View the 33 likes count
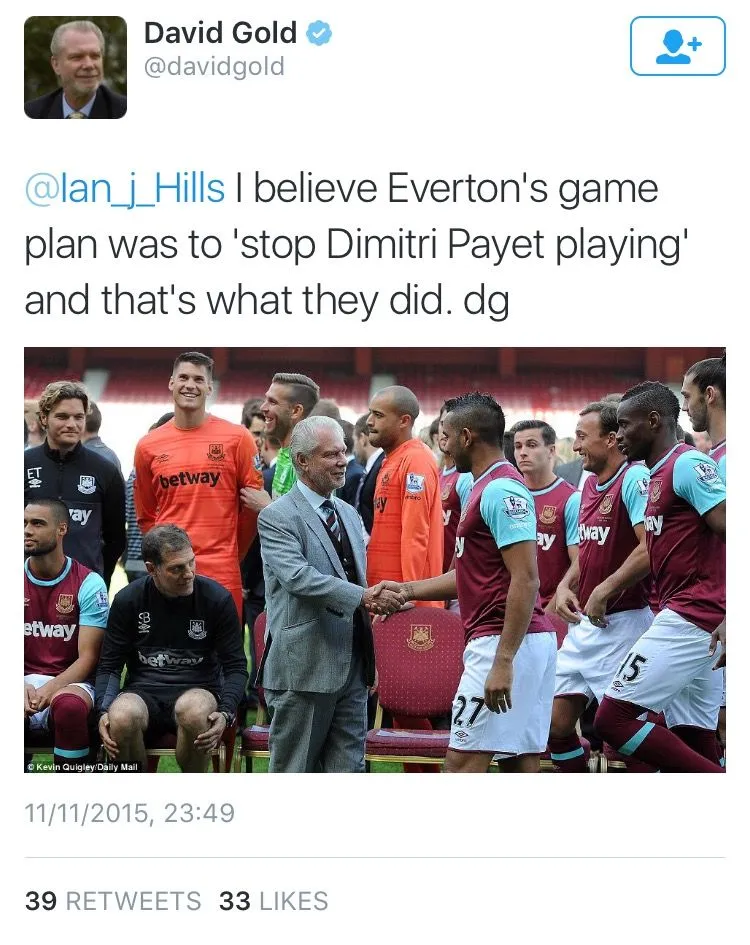The width and height of the screenshot is (750, 945). pyautogui.click(x=235, y=902)
